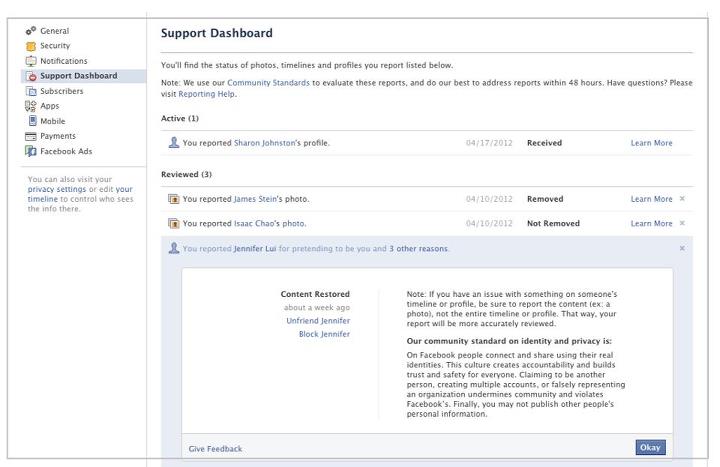The width and height of the screenshot is (720, 467).
Task: Close the expanded Jennifer Lui report
Action: [x=682, y=248]
